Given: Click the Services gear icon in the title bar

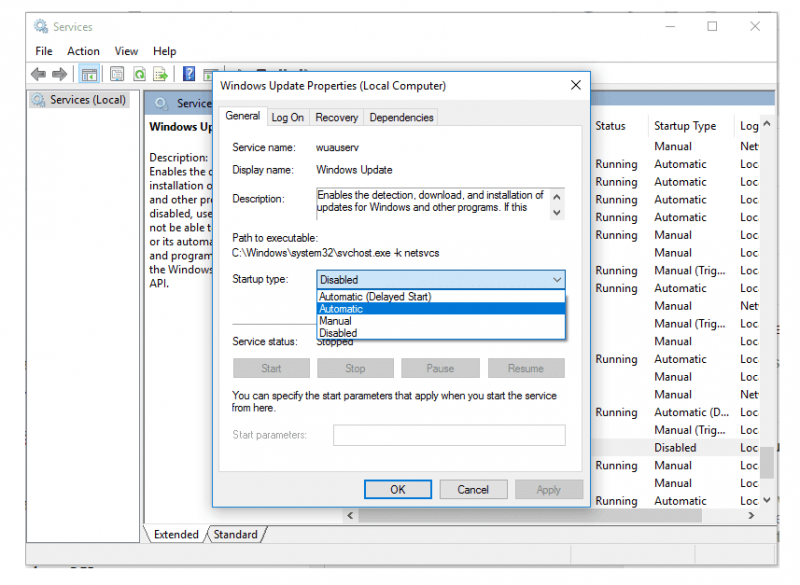Looking at the screenshot, I should (x=40, y=26).
